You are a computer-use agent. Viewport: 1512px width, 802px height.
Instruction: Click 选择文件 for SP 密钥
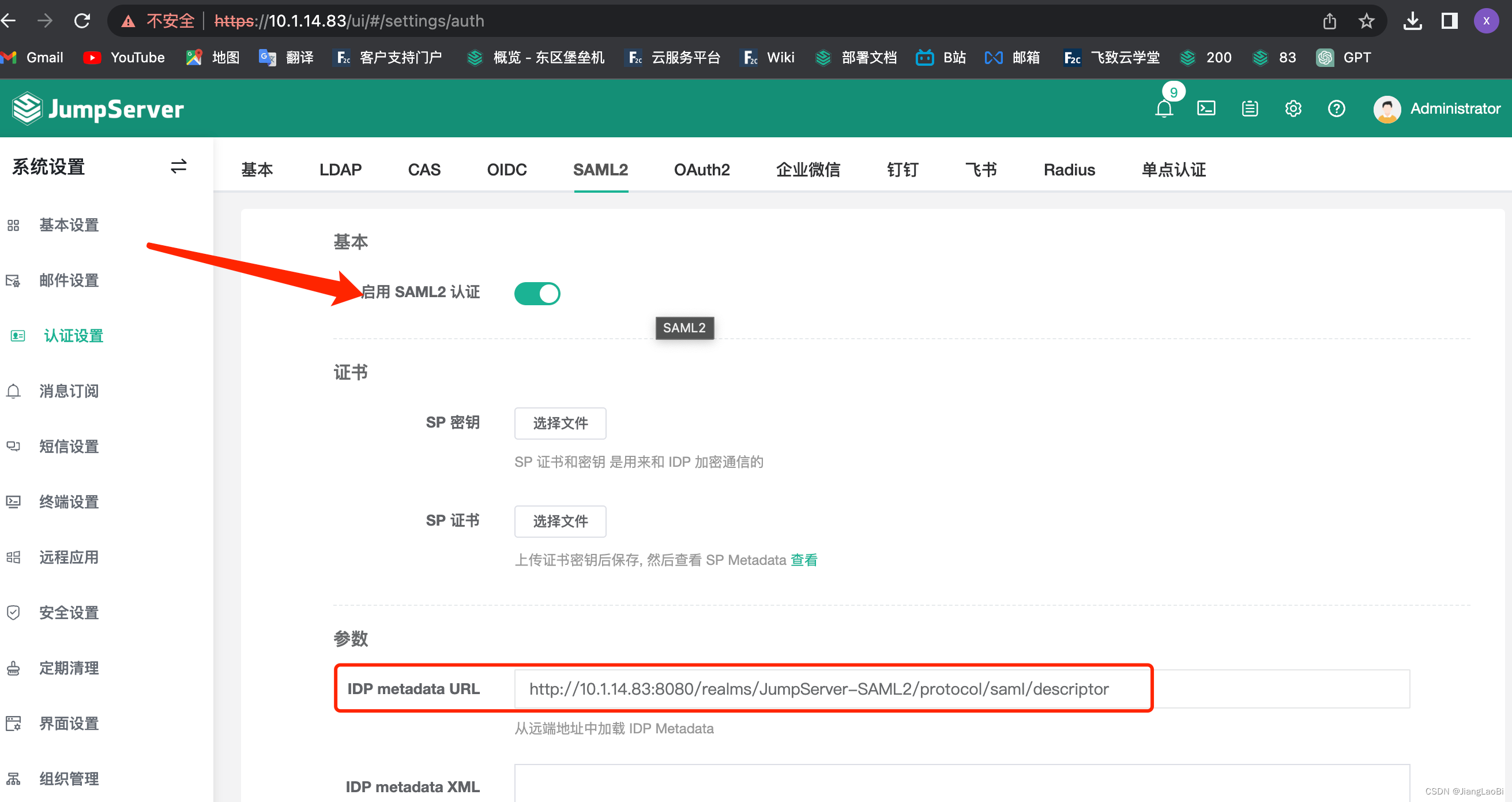[x=559, y=423]
